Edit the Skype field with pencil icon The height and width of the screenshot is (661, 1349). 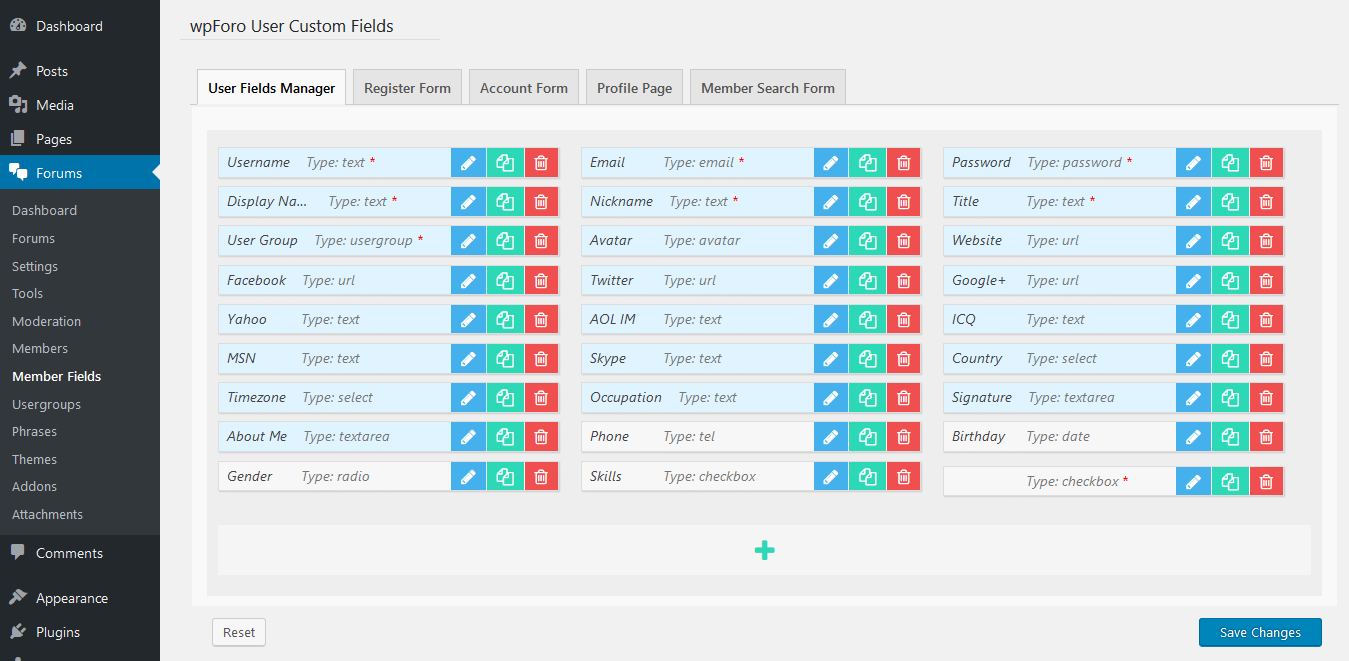[830, 359]
